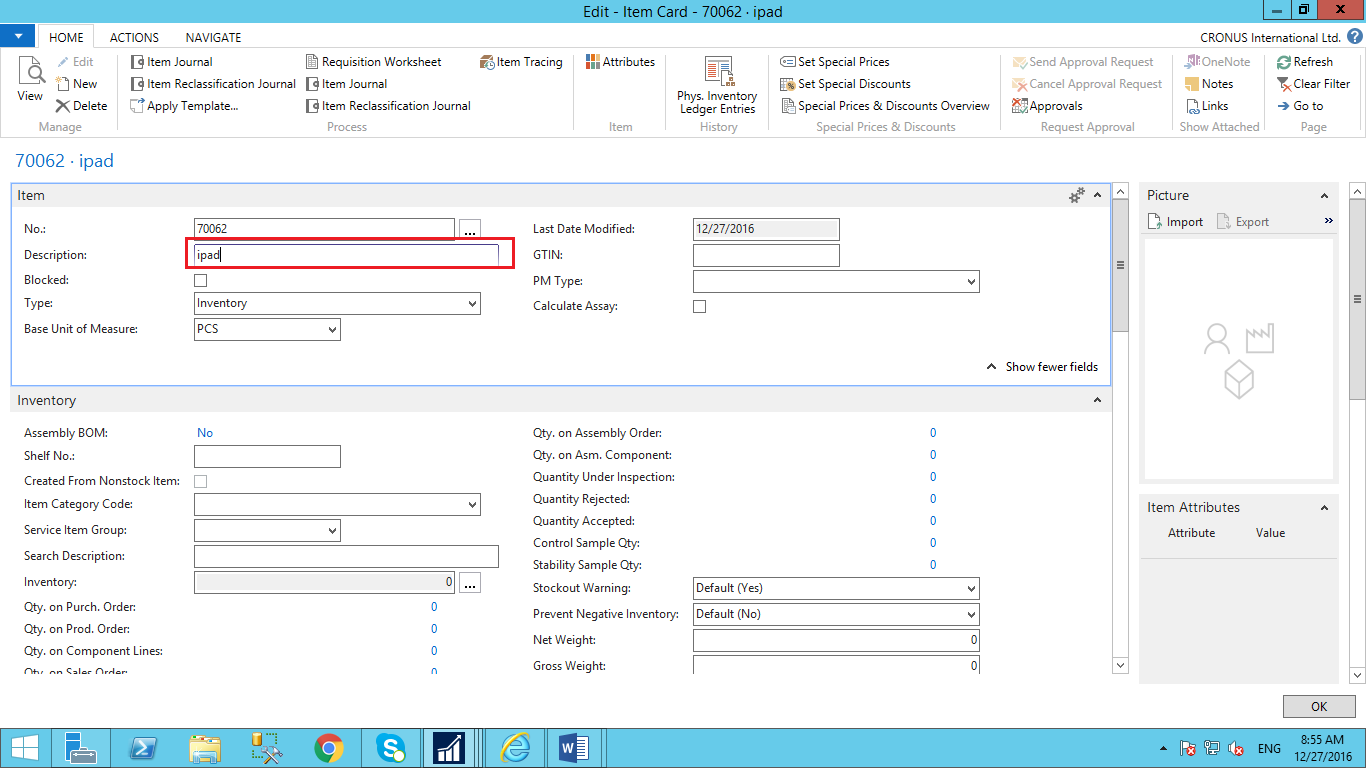Click in the Net Weight field
Viewport: 1366px width, 768px height.
(836, 640)
